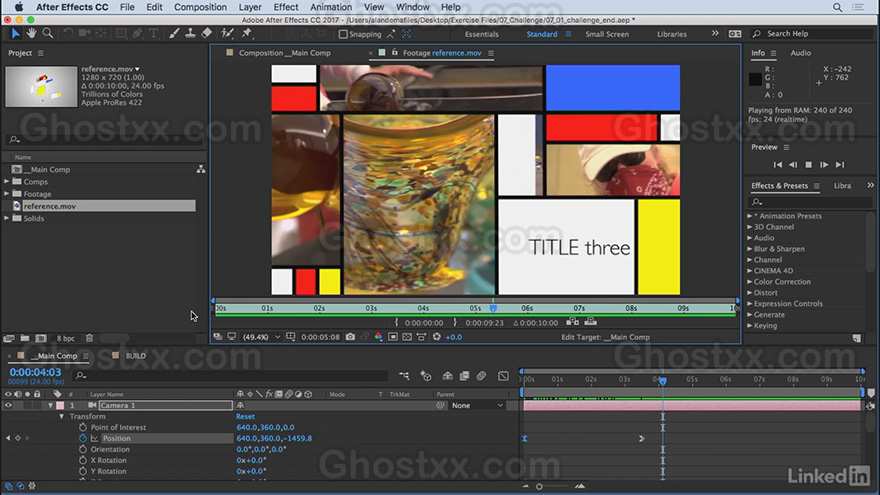This screenshot has width=880, height=495.
Task: Open the Show Channel color circles icon
Action: pyautogui.click(x=379, y=337)
